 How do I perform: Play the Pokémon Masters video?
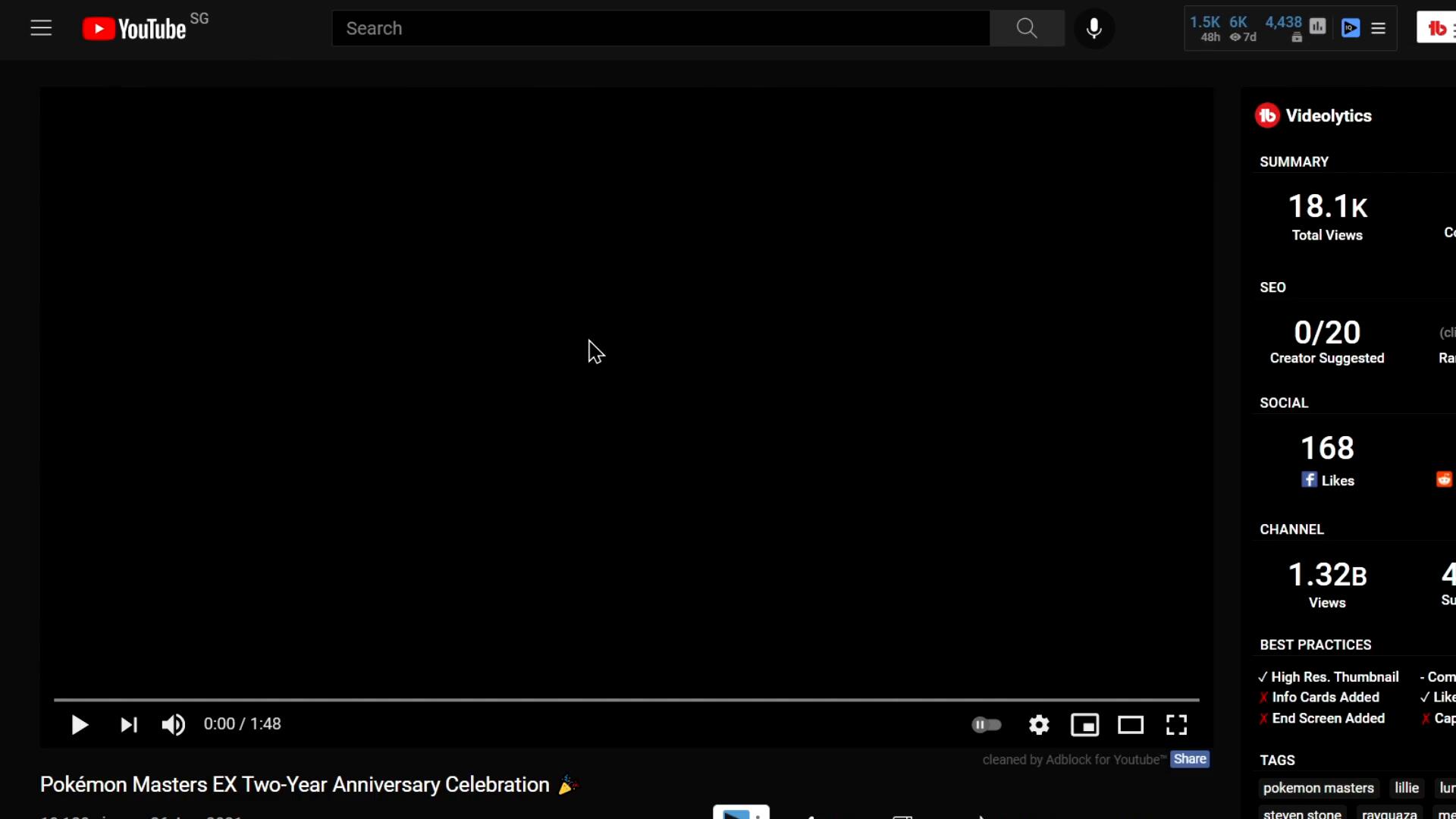80,725
